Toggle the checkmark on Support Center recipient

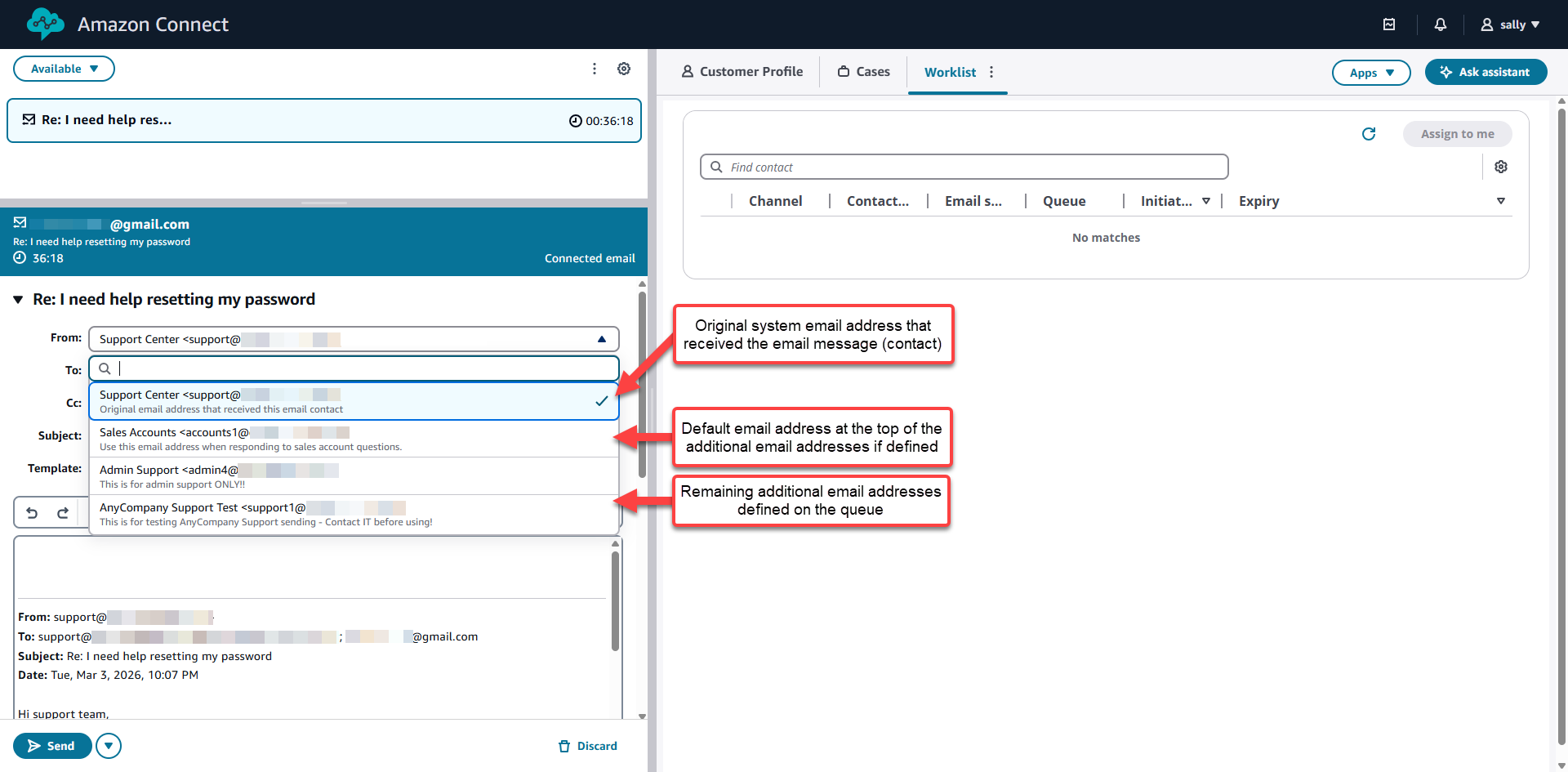point(602,401)
